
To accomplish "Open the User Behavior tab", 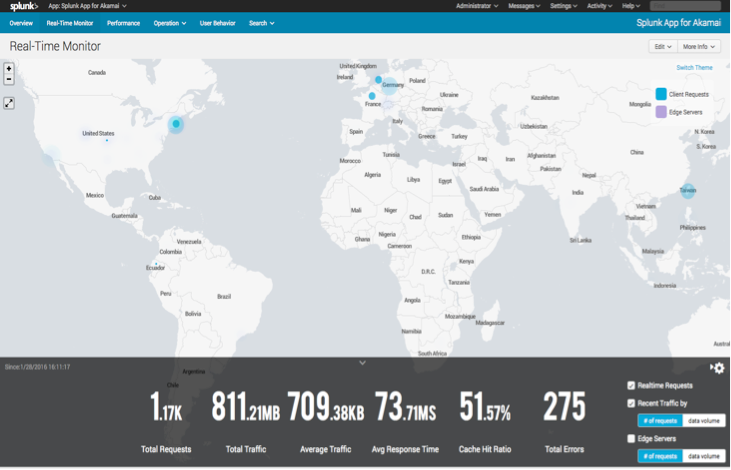I will (217, 23).
